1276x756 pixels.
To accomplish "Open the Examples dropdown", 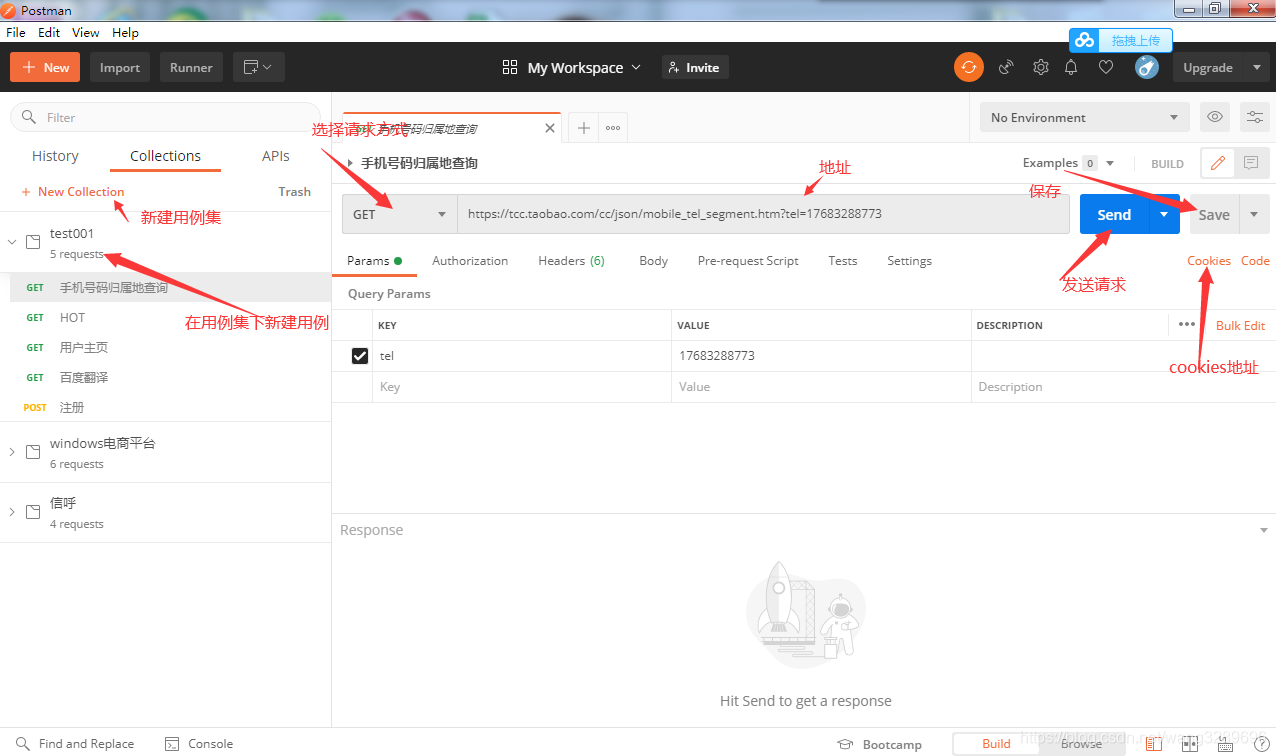I will pos(1068,163).
